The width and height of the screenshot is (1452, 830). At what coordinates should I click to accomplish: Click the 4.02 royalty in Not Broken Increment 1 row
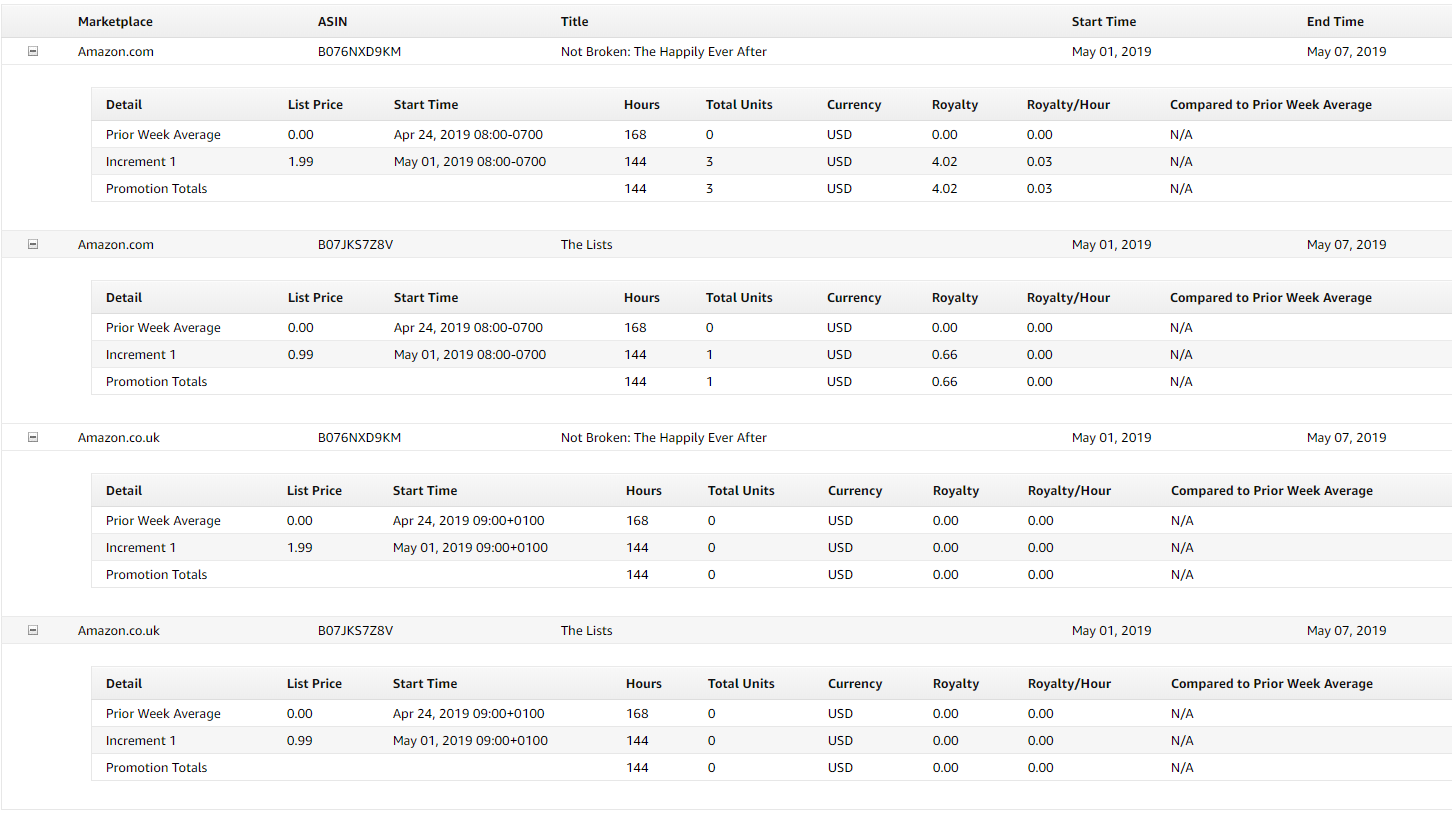click(x=944, y=161)
